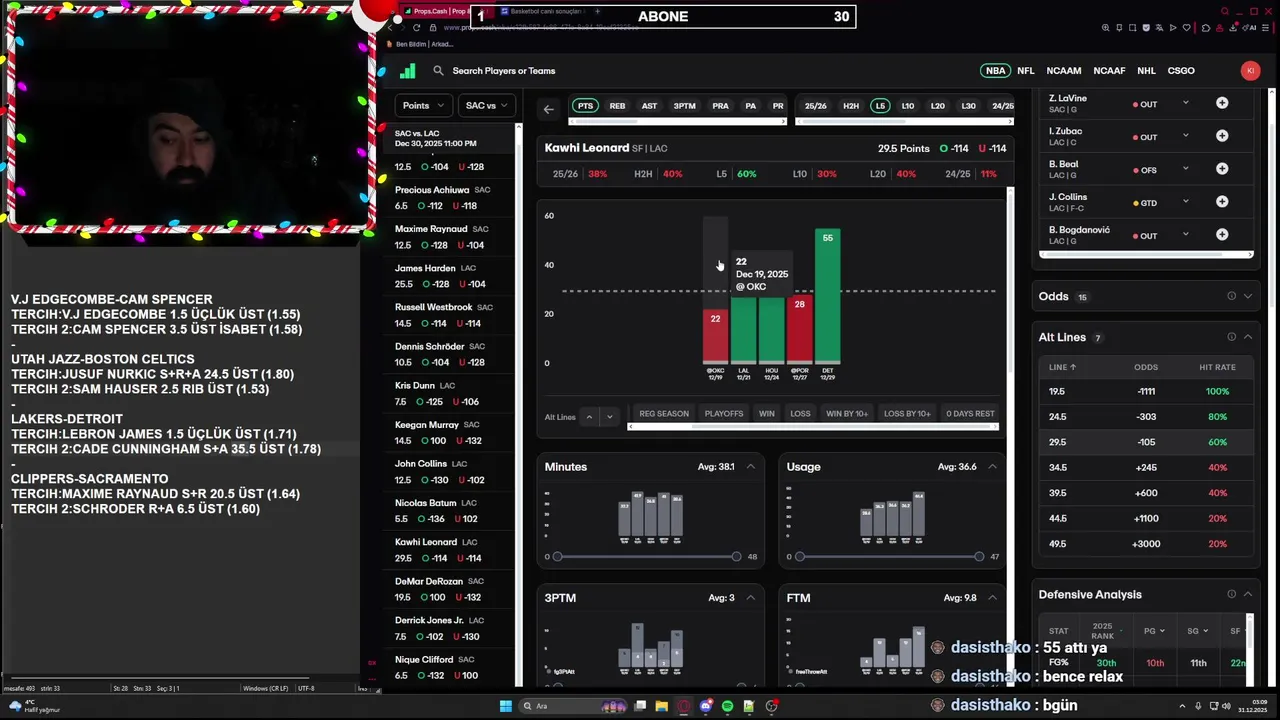Click Windows Start button in taskbar
This screenshot has height=720, width=1280.
[506, 706]
